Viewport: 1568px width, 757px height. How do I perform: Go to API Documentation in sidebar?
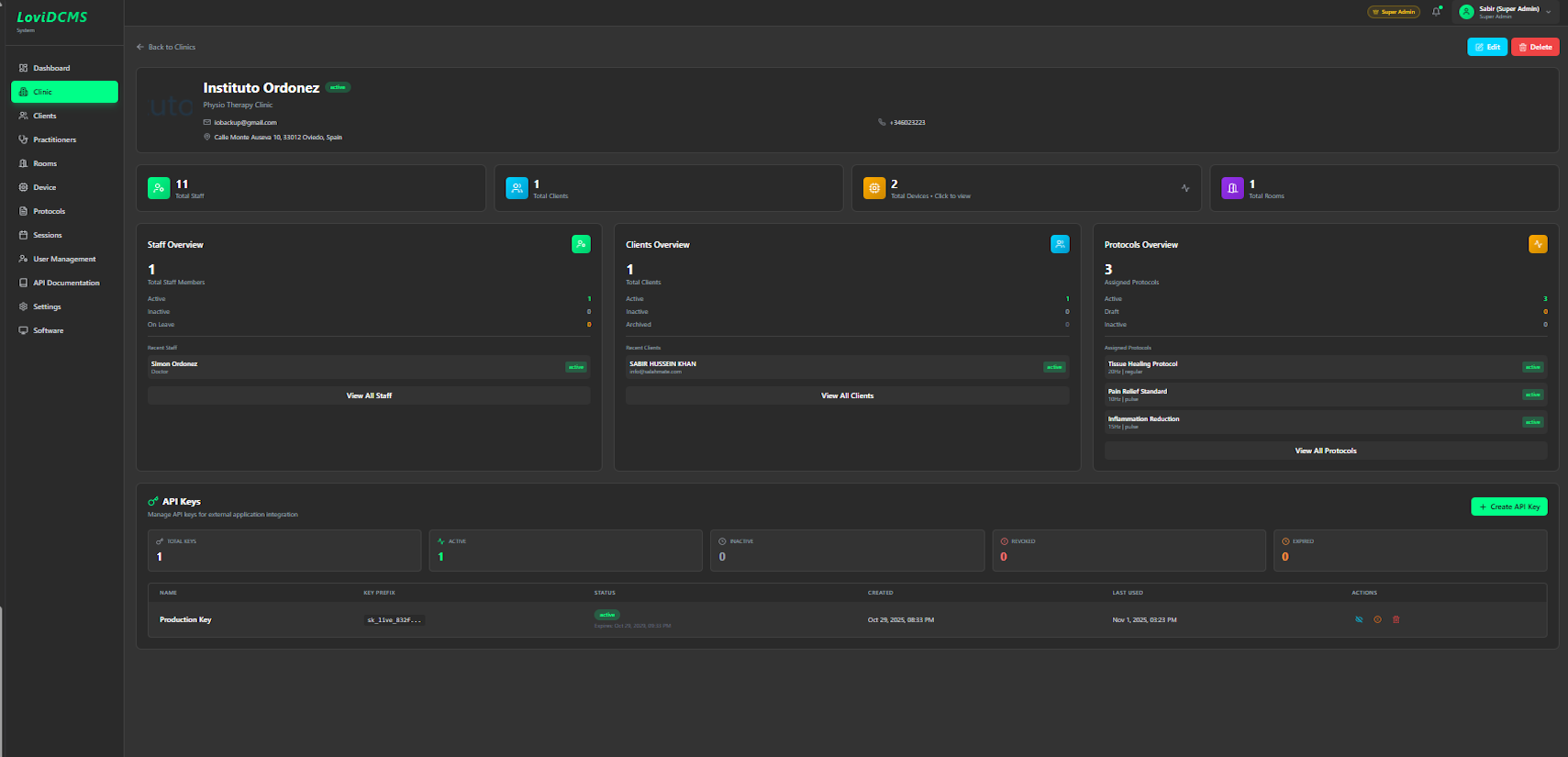pyautogui.click(x=66, y=283)
